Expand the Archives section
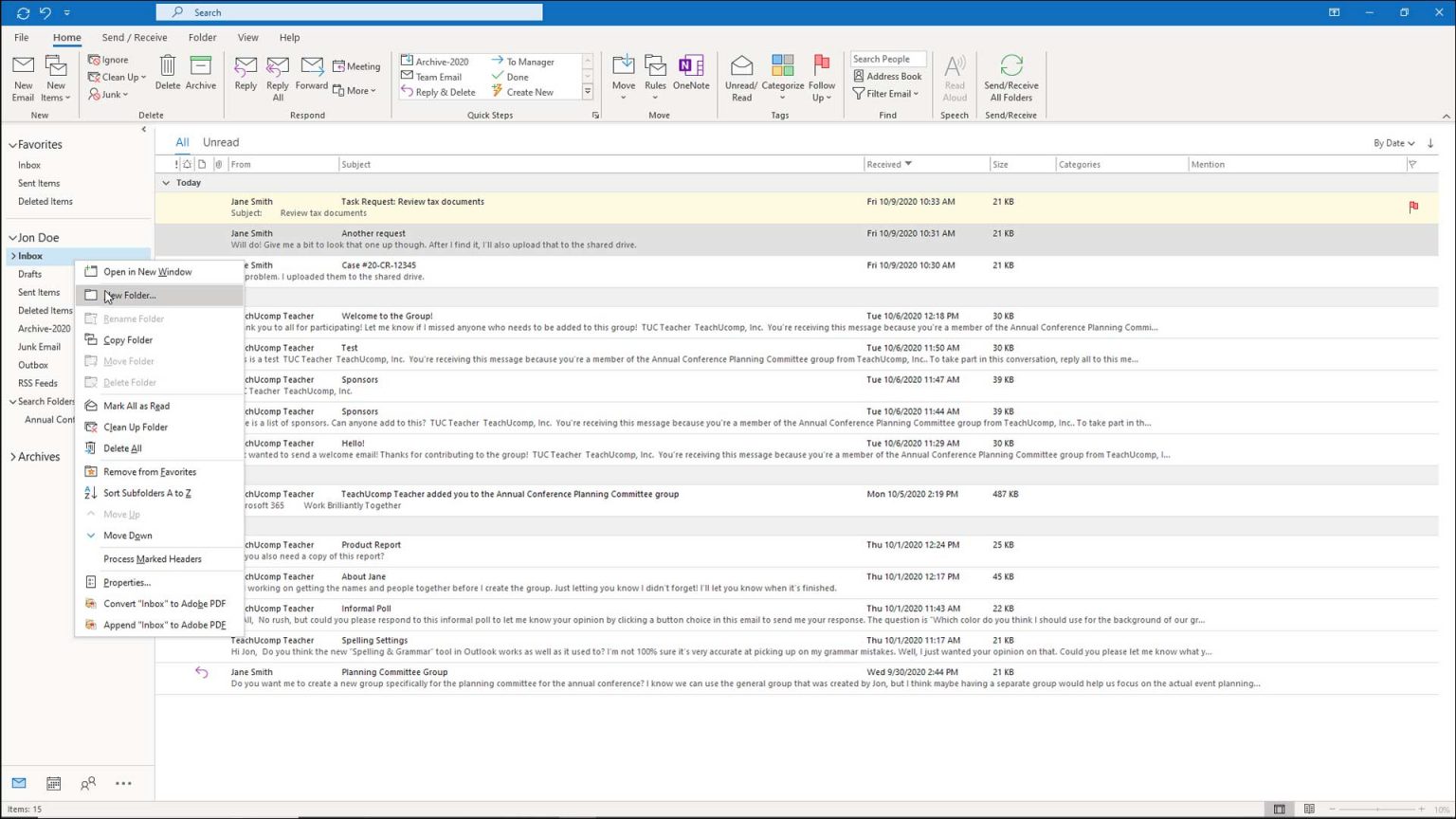 [13, 457]
